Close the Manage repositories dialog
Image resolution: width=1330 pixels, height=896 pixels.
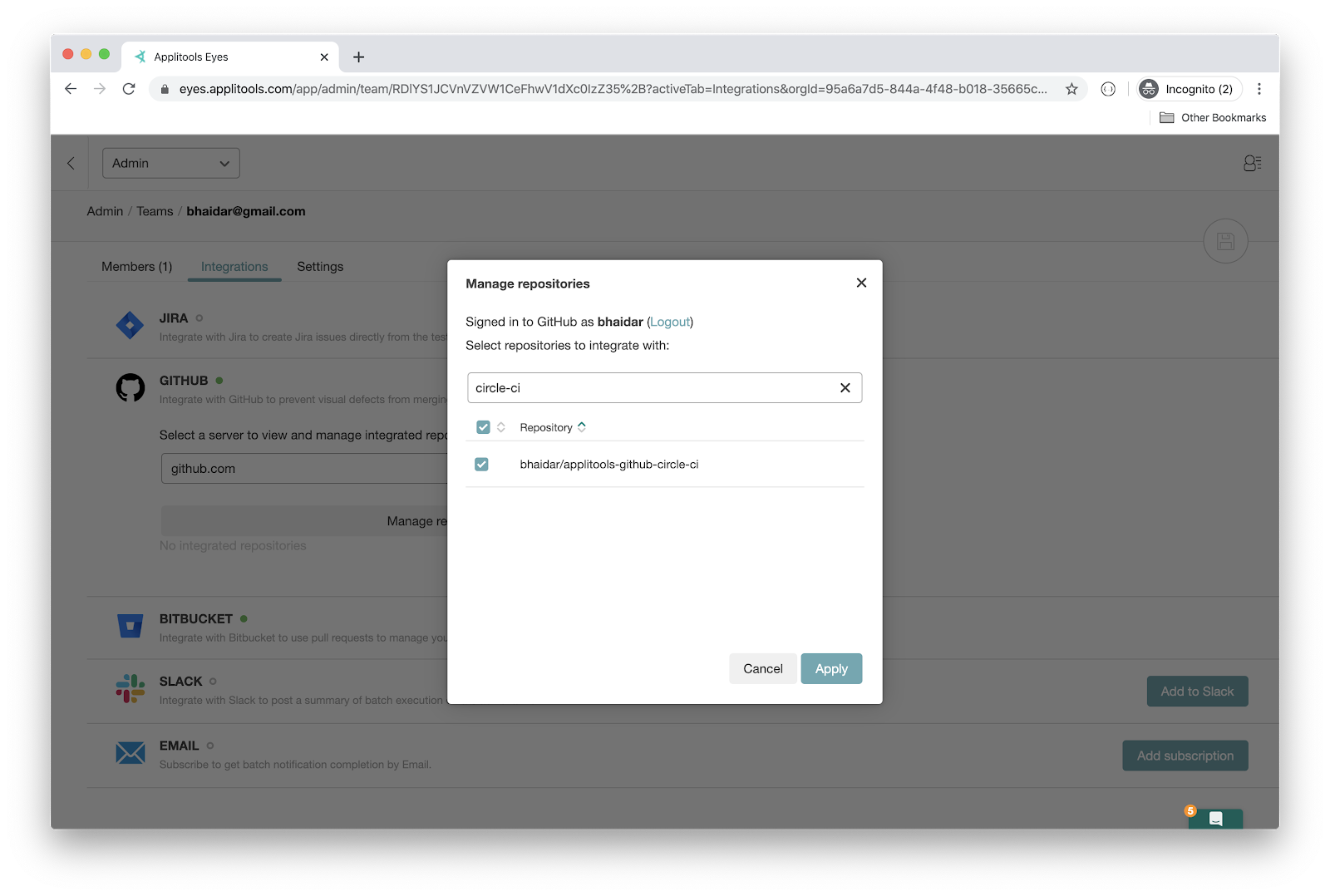pyautogui.click(x=861, y=283)
